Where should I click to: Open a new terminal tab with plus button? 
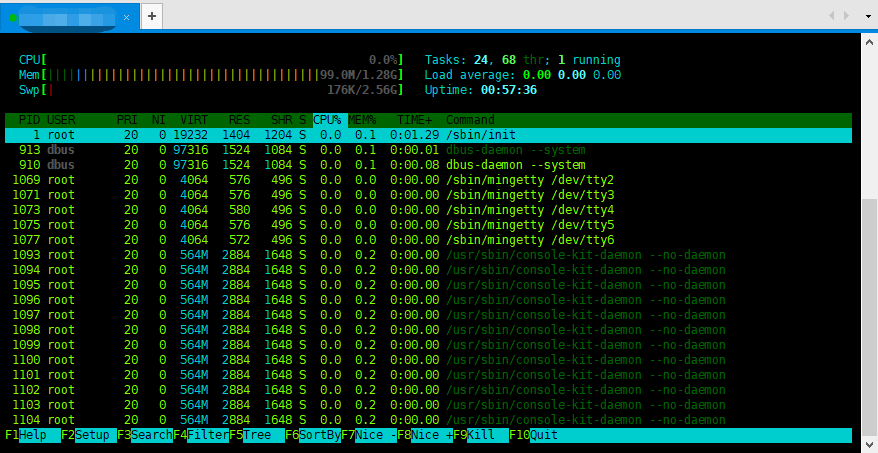(152, 16)
